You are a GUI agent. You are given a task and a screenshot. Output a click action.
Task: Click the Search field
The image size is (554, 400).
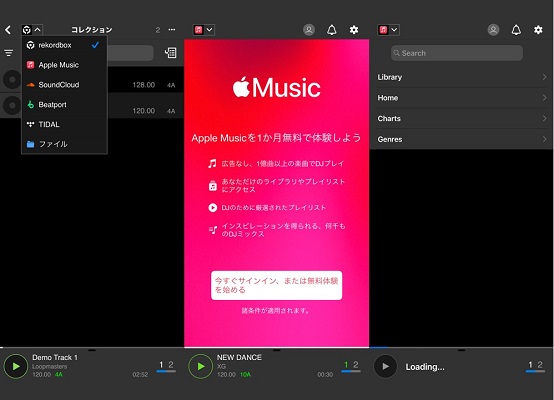(x=456, y=53)
